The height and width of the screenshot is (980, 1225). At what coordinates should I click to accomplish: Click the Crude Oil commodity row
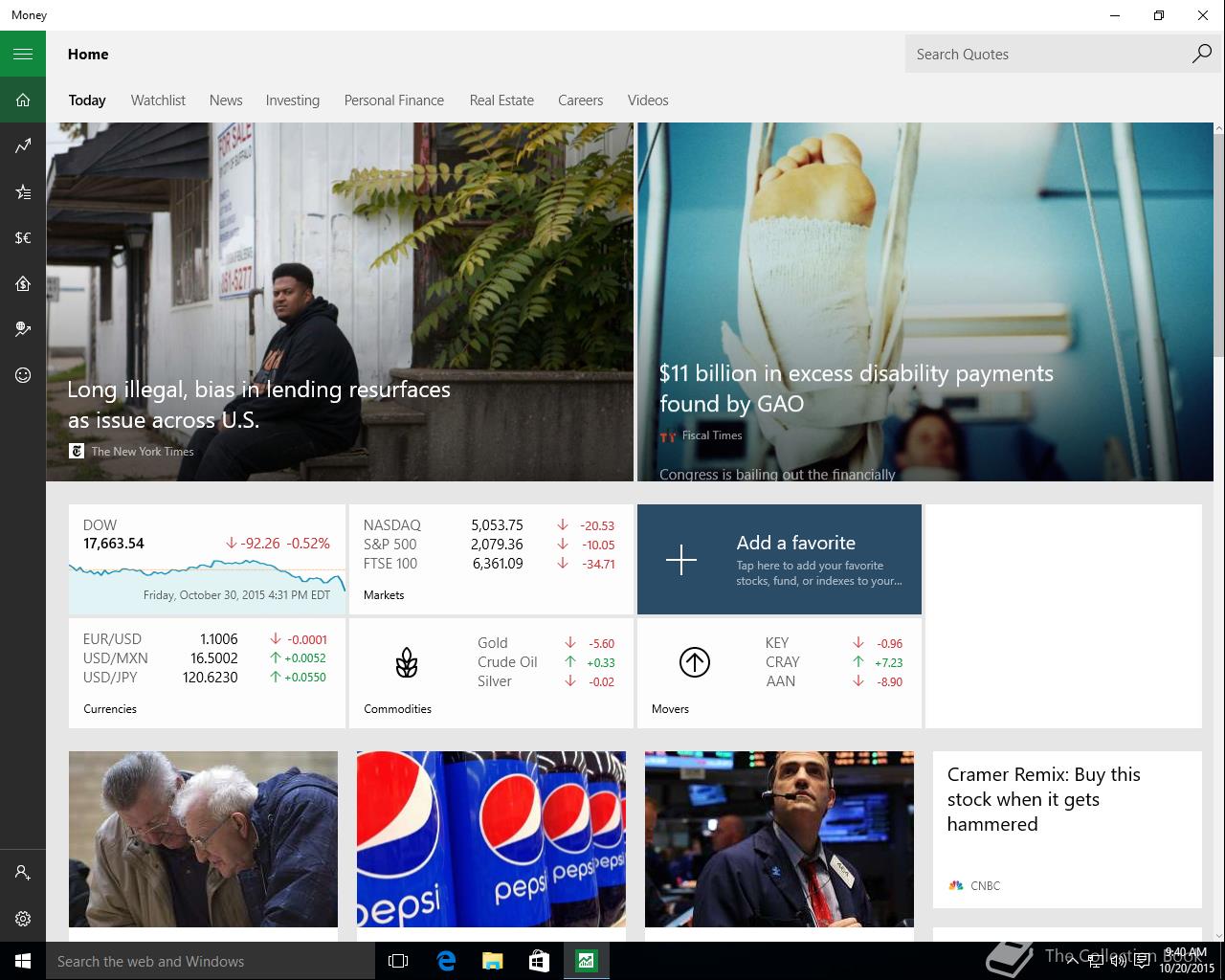pos(546,662)
